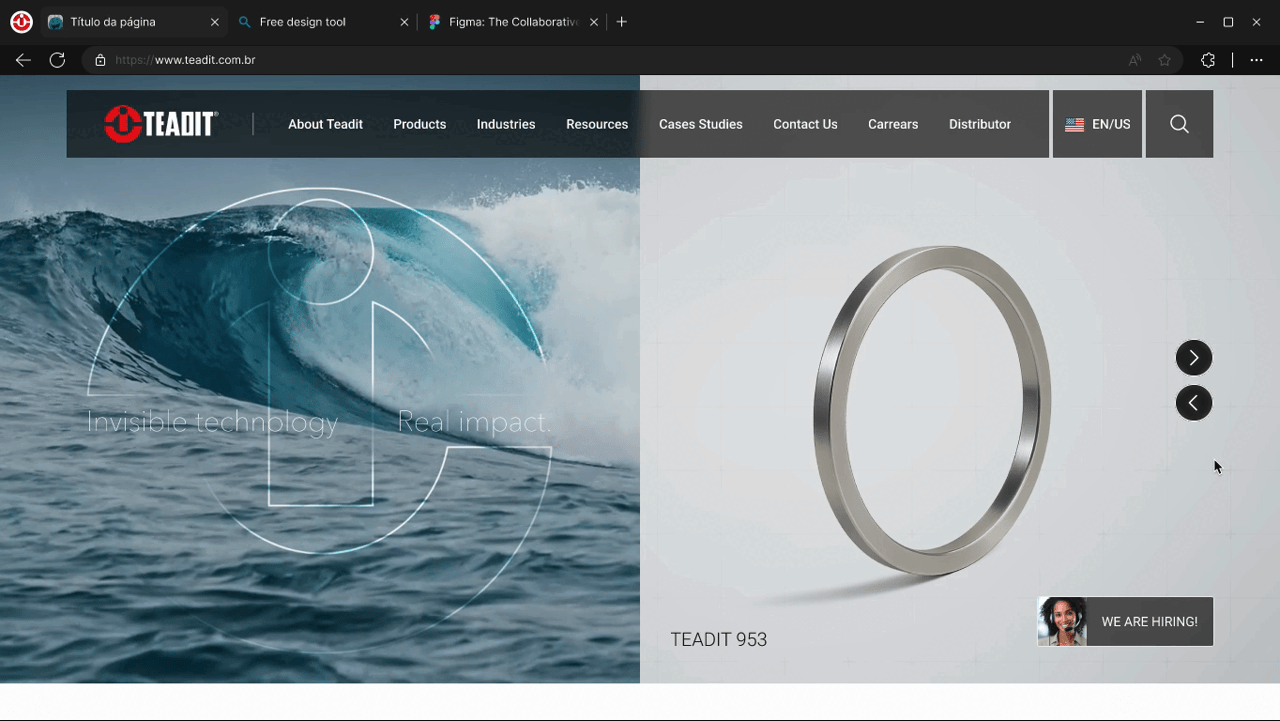Add page to favorites star
Viewport: 1280px width, 721px height.
(x=1165, y=60)
